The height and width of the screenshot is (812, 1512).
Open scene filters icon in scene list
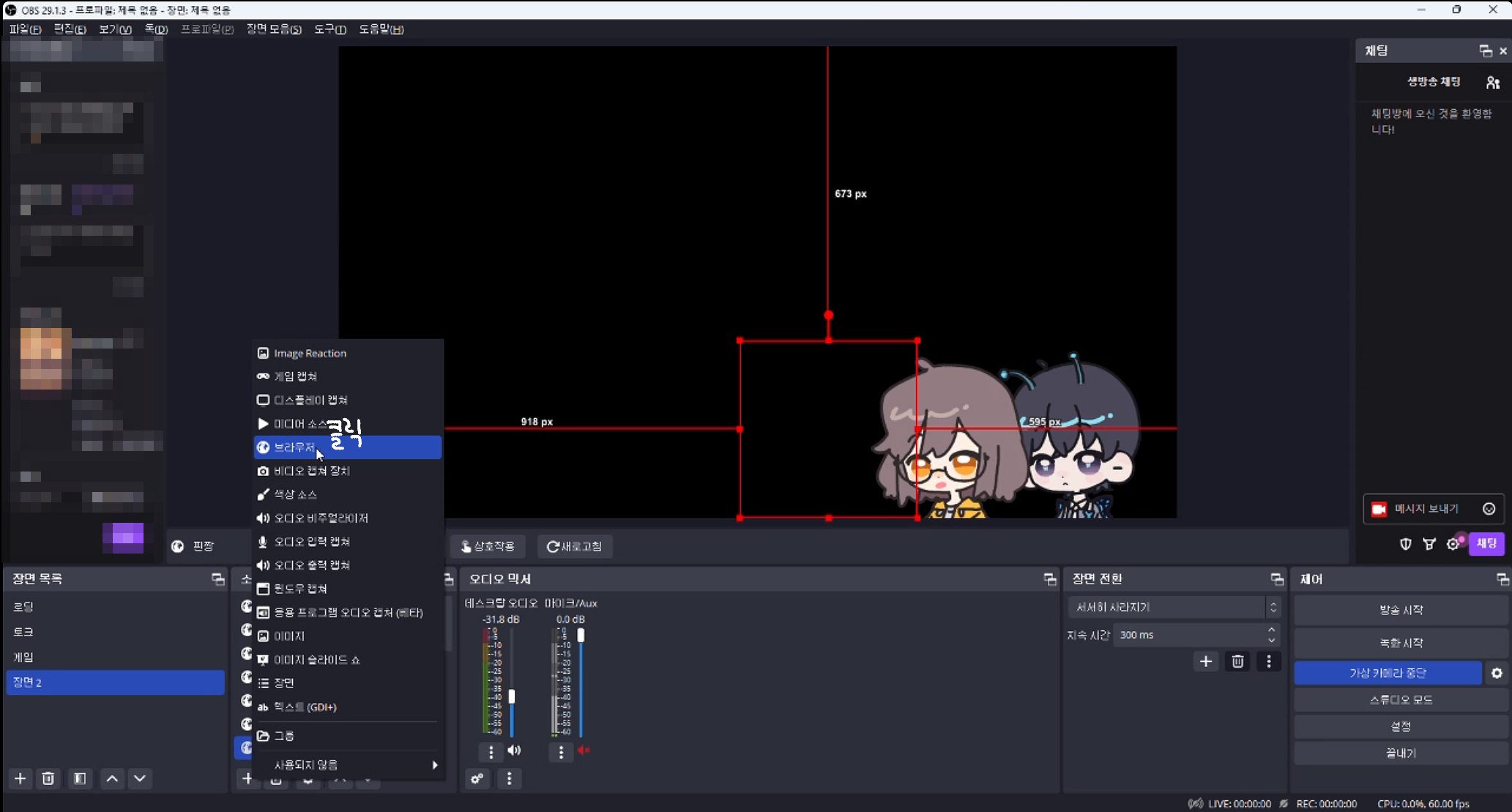click(80, 778)
